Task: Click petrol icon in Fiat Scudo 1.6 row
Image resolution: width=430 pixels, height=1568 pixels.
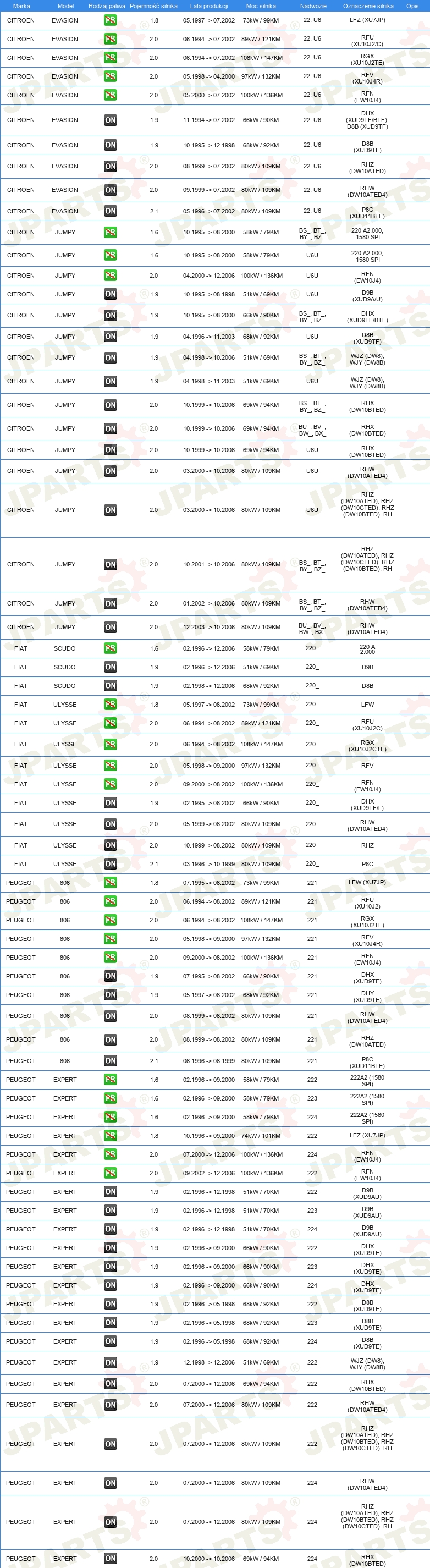Action: (110, 648)
